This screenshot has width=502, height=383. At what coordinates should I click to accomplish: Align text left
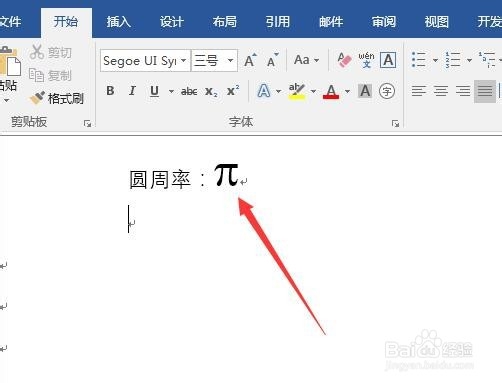tap(419, 91)
